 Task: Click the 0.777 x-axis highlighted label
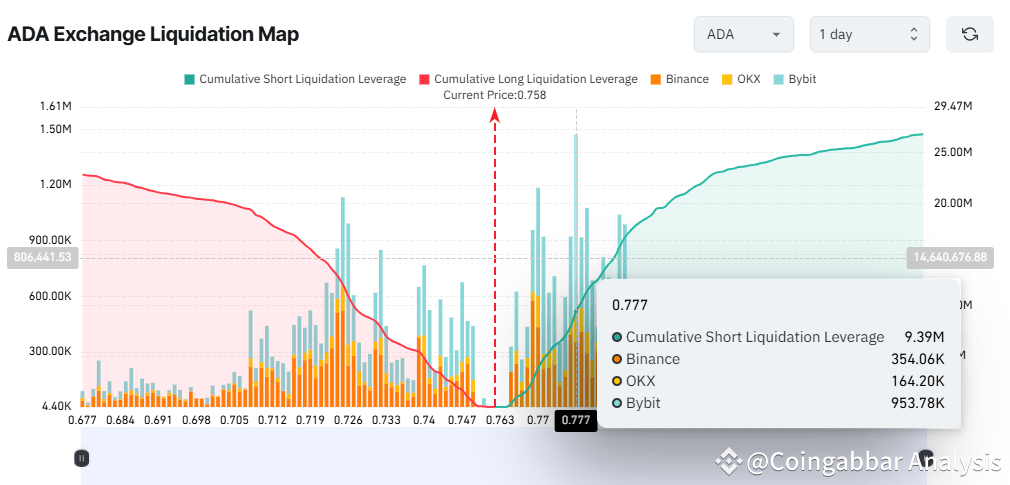click(x=575, y=421)
